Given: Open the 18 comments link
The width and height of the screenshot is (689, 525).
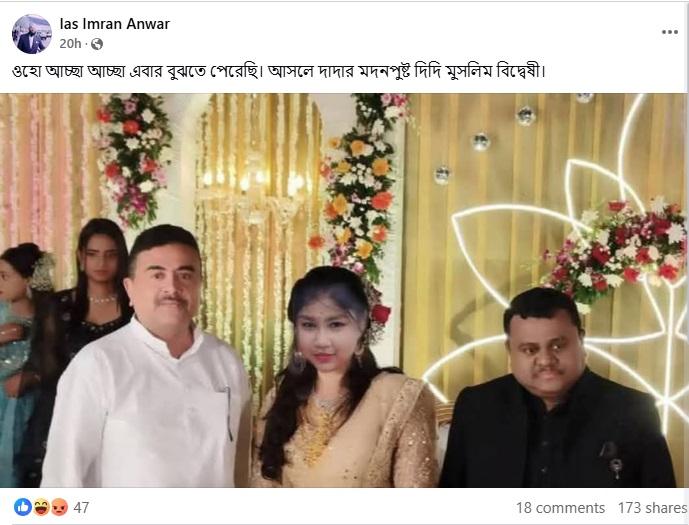Looking at the screenshot, I should [x=560, y=508].
